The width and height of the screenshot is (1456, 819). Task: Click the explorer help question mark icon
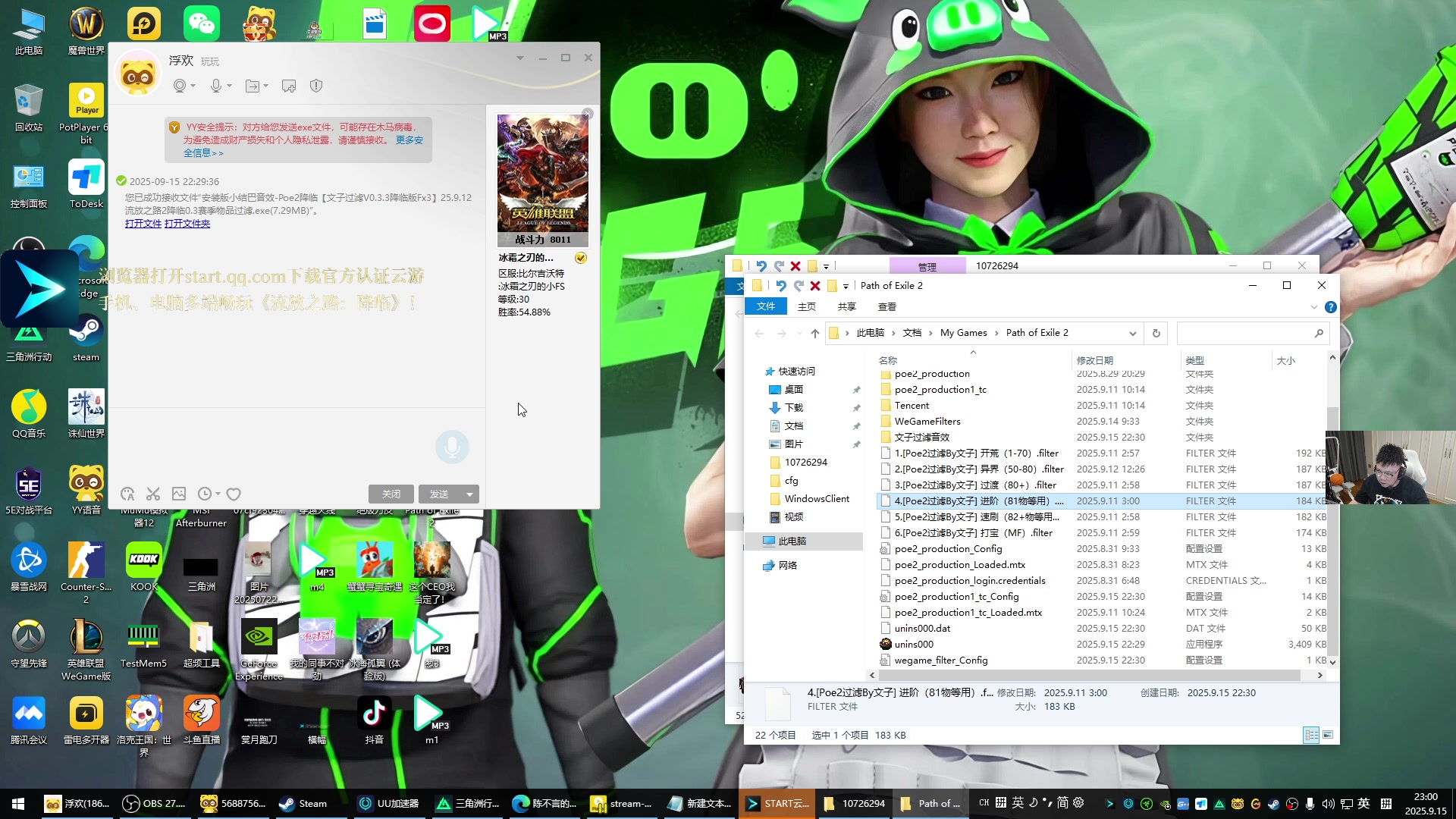(1331, 307)
